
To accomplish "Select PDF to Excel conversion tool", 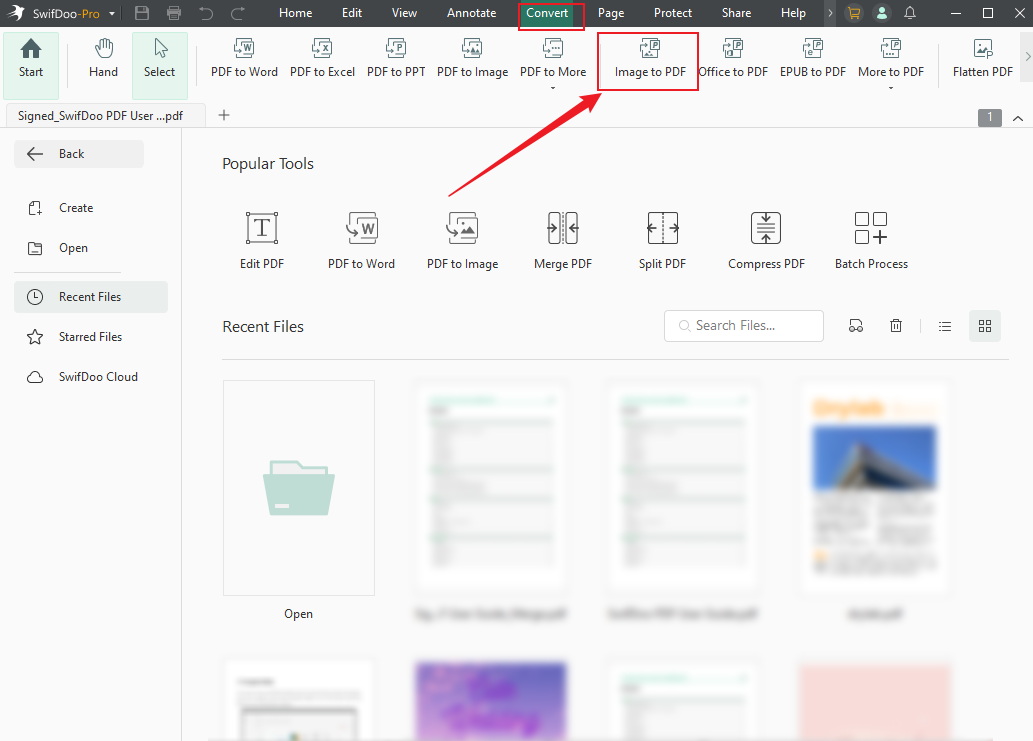I will pos(322,58).
